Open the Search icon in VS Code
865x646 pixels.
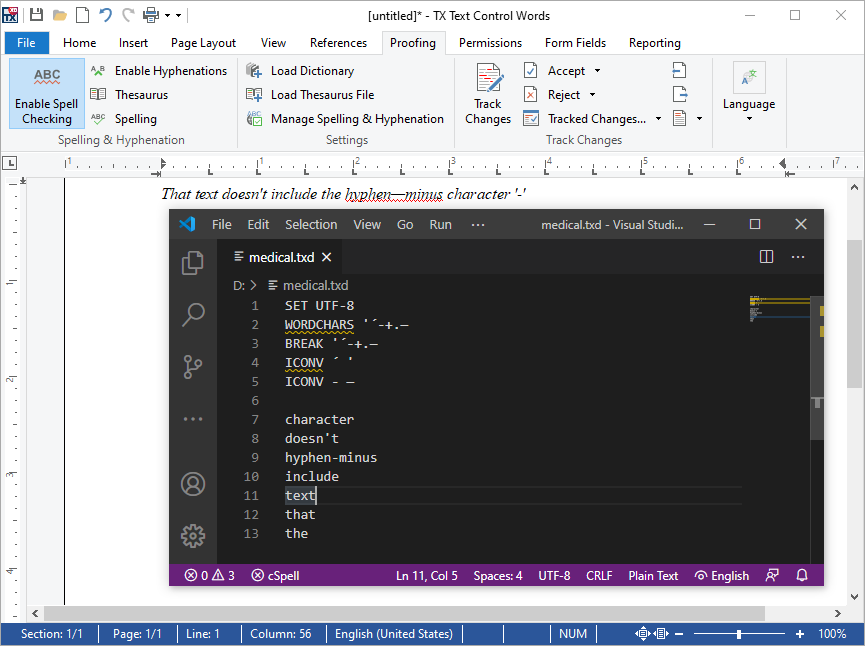tap(193, 315)
